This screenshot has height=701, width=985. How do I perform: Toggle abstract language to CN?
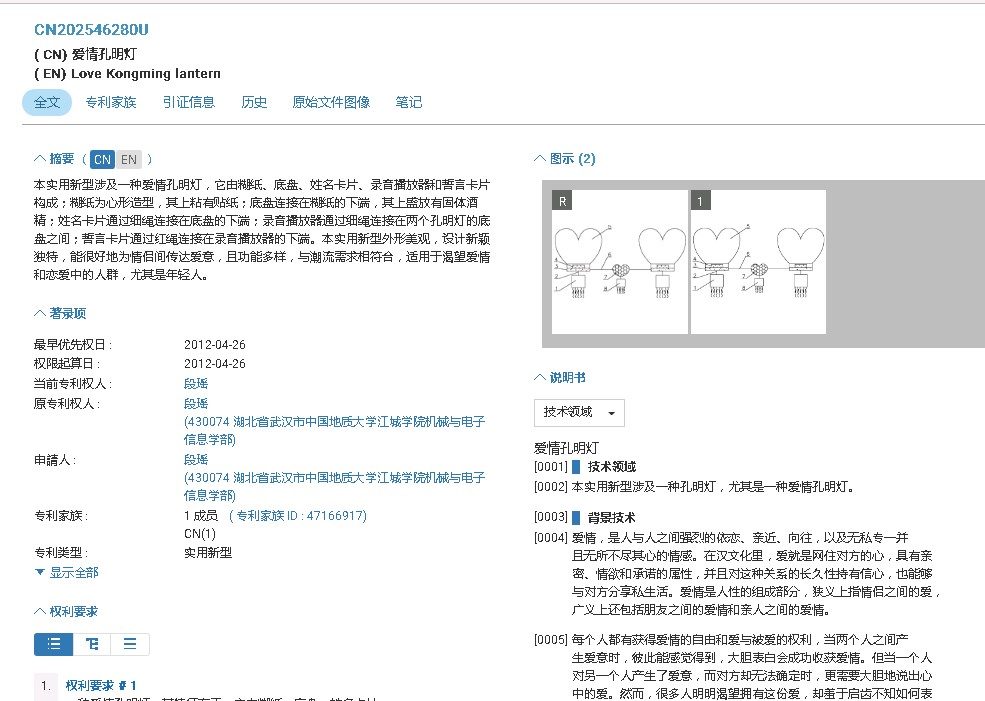tap(102, 159)
